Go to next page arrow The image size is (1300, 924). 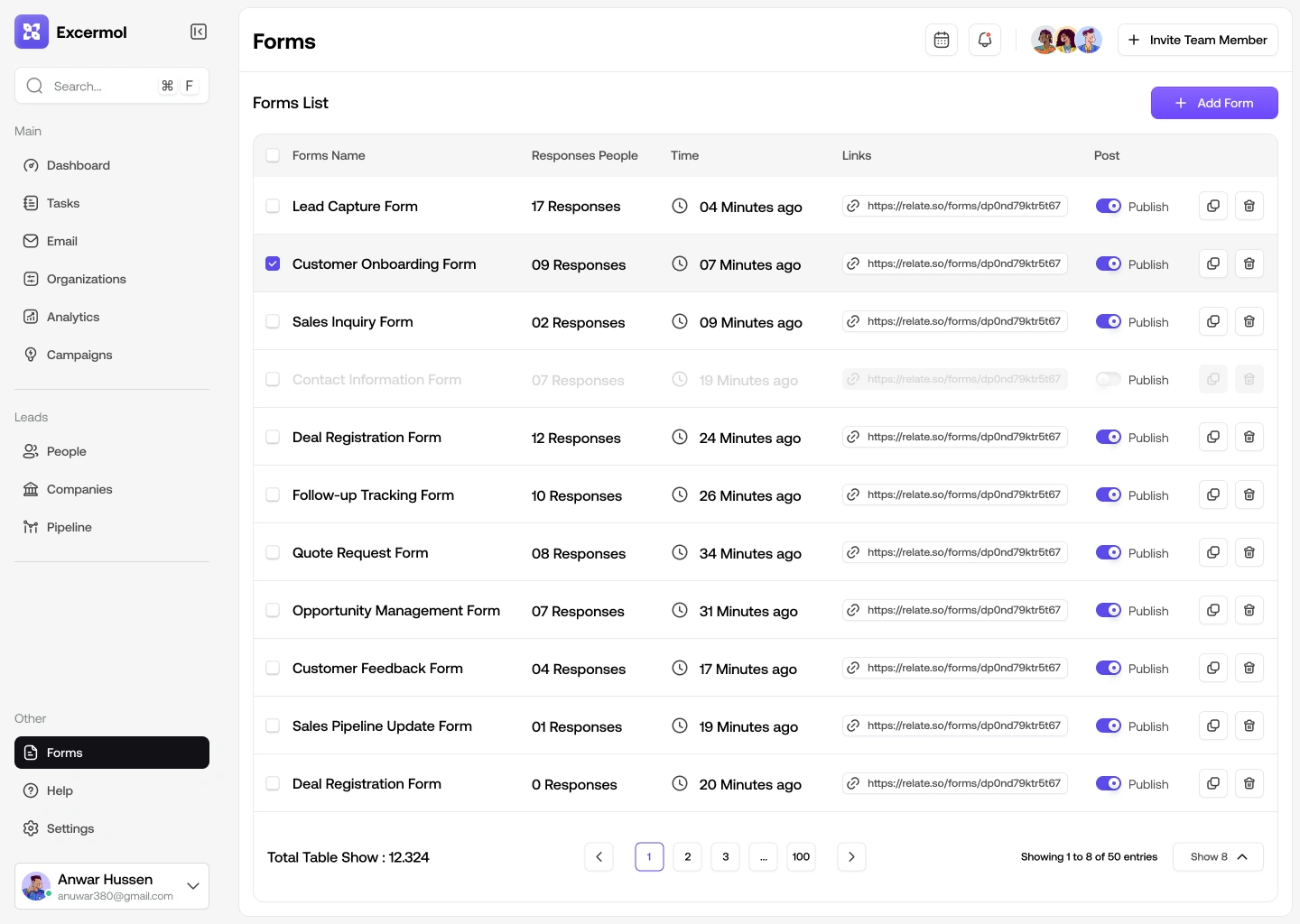[x=851, y=857]
